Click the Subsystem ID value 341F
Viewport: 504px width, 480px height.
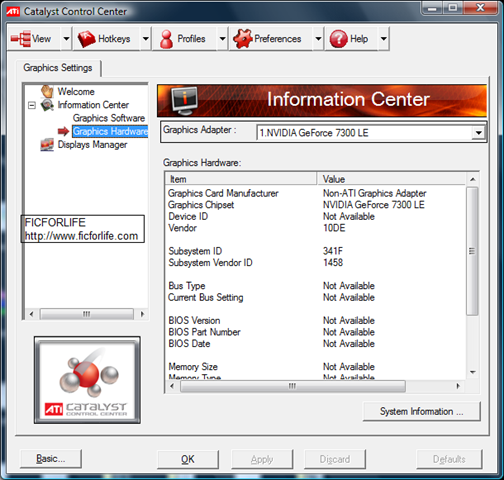coord(333,251)
